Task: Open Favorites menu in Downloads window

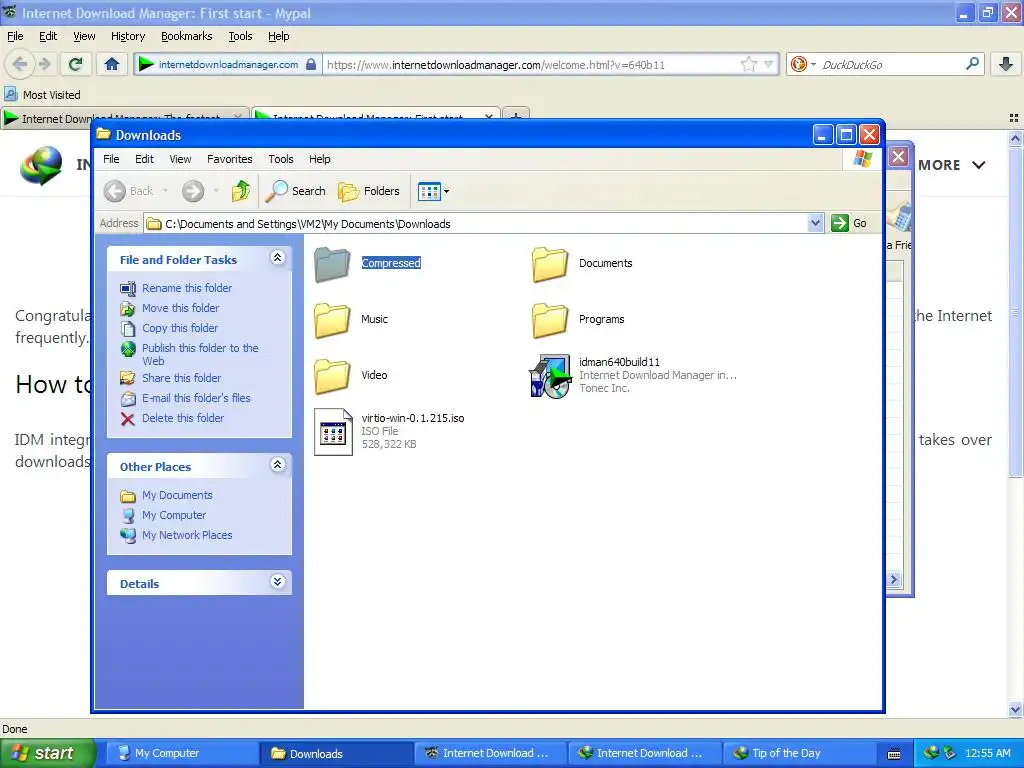Action: coord(229,159)
